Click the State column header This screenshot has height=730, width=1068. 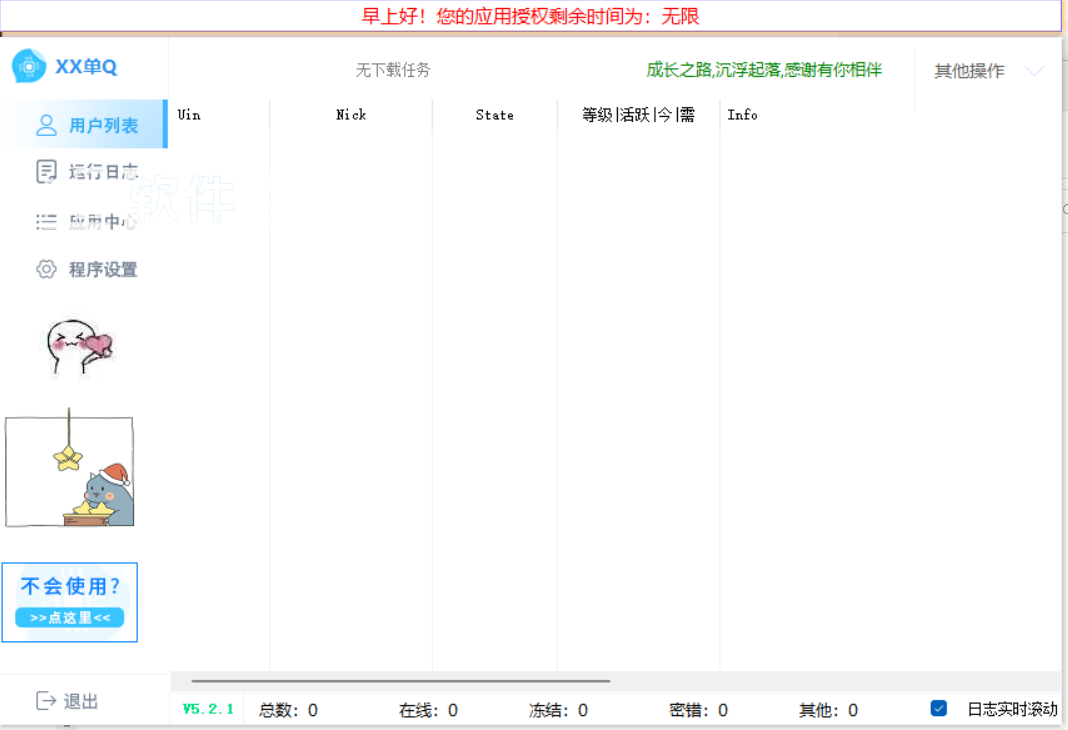[x=494, y=115]
